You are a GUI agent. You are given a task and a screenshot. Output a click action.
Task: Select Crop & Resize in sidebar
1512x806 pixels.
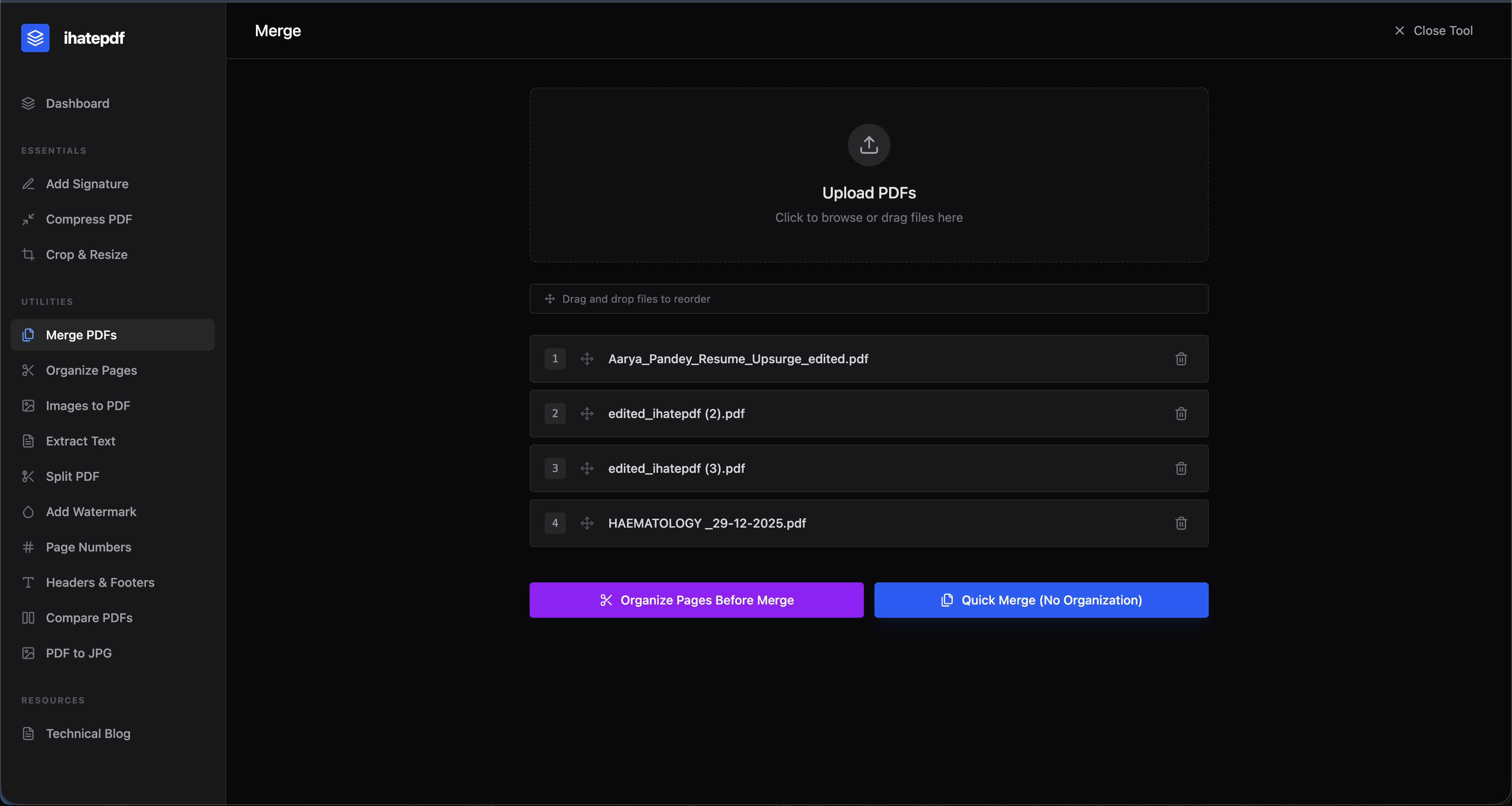tap(86, 255)
